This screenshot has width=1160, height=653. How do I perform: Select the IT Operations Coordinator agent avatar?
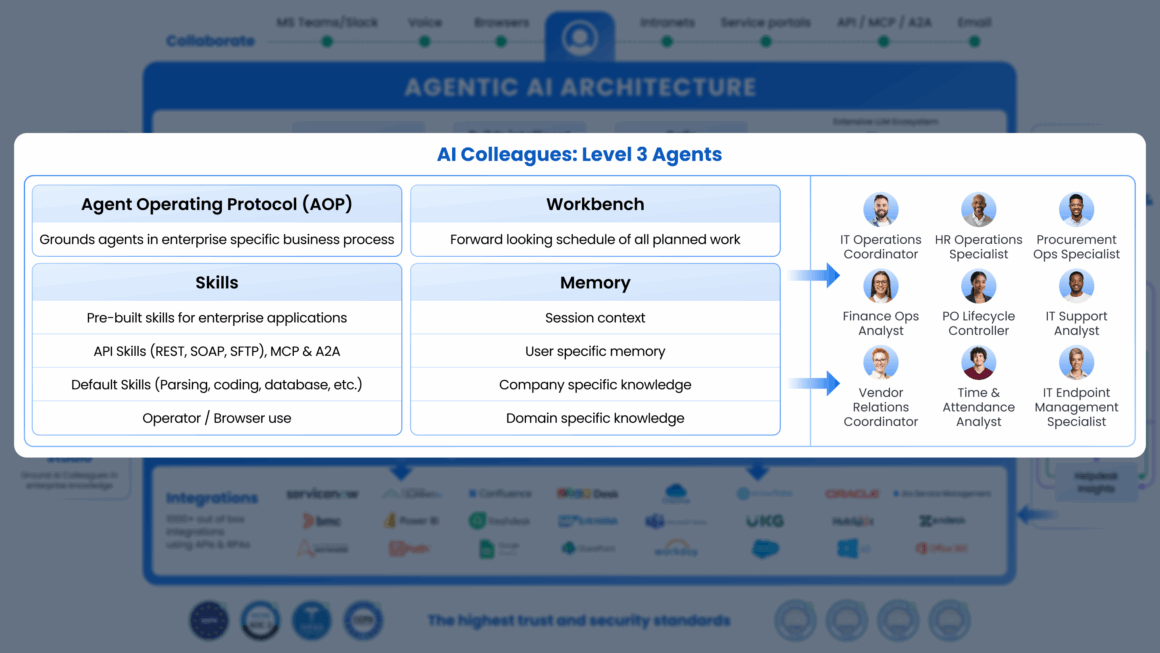881,210
